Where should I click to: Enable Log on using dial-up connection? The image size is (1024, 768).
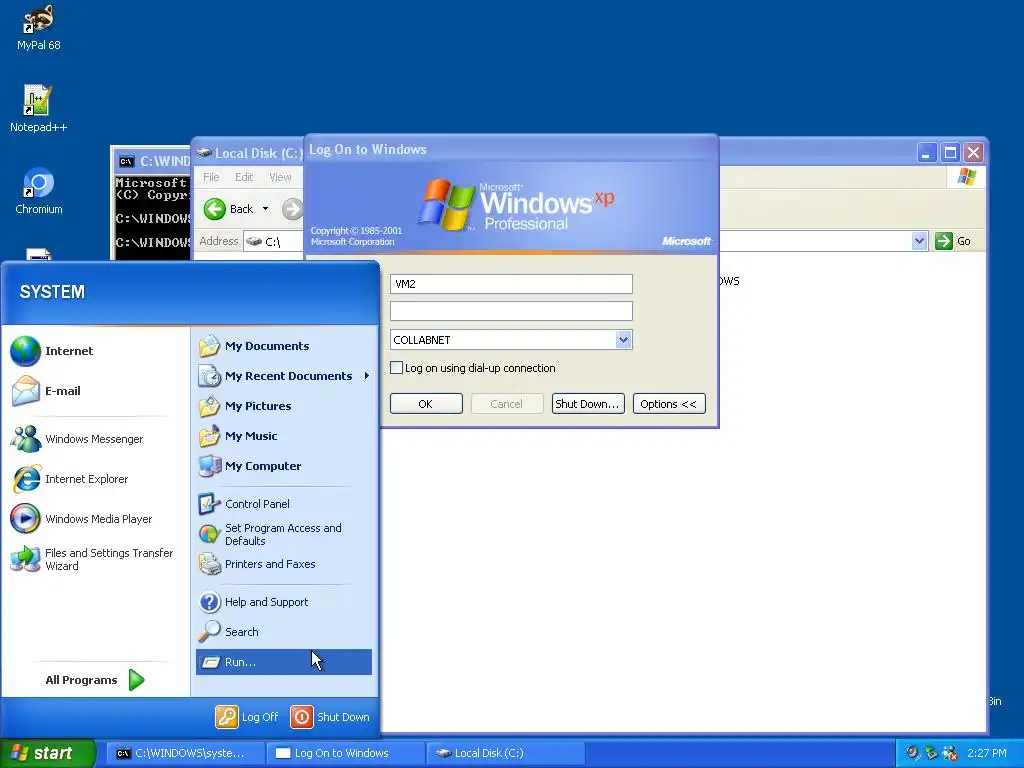tap(396, 368)
